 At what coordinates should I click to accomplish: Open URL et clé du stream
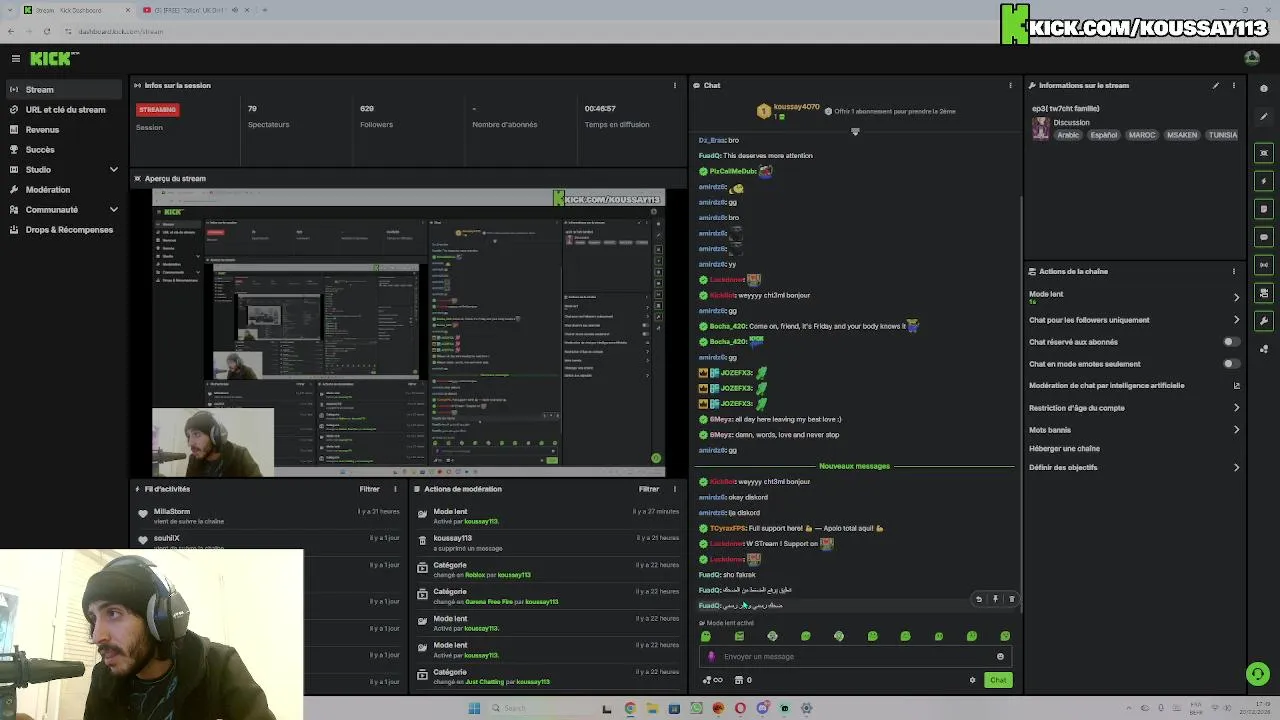click(65, 110)
